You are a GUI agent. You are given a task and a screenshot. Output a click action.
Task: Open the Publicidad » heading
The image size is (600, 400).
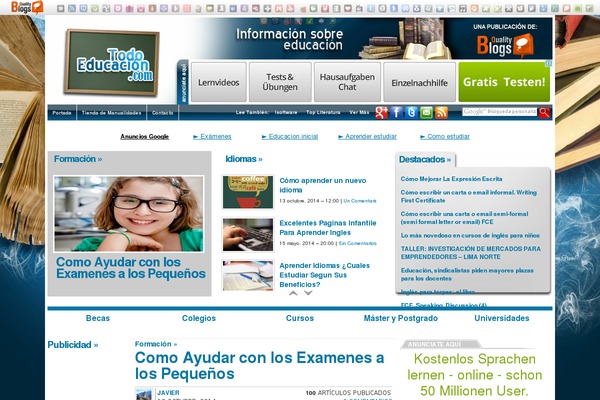(x=73, y=345)
